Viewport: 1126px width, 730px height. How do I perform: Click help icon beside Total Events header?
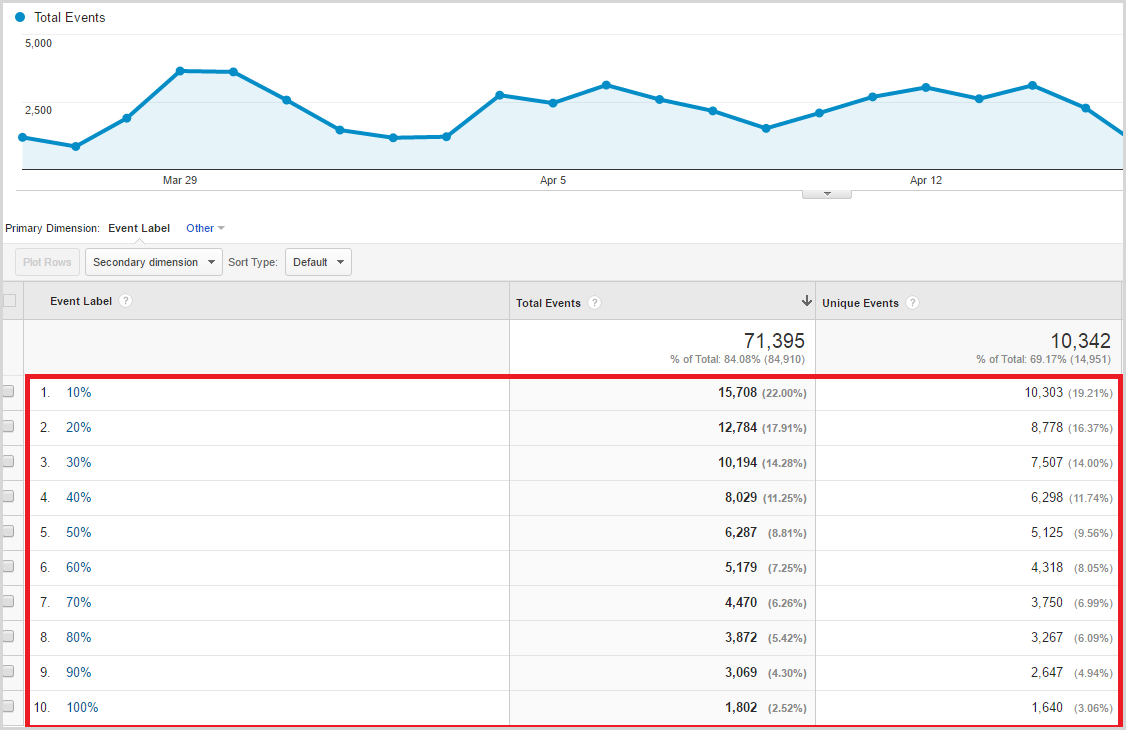pos(595,303)
